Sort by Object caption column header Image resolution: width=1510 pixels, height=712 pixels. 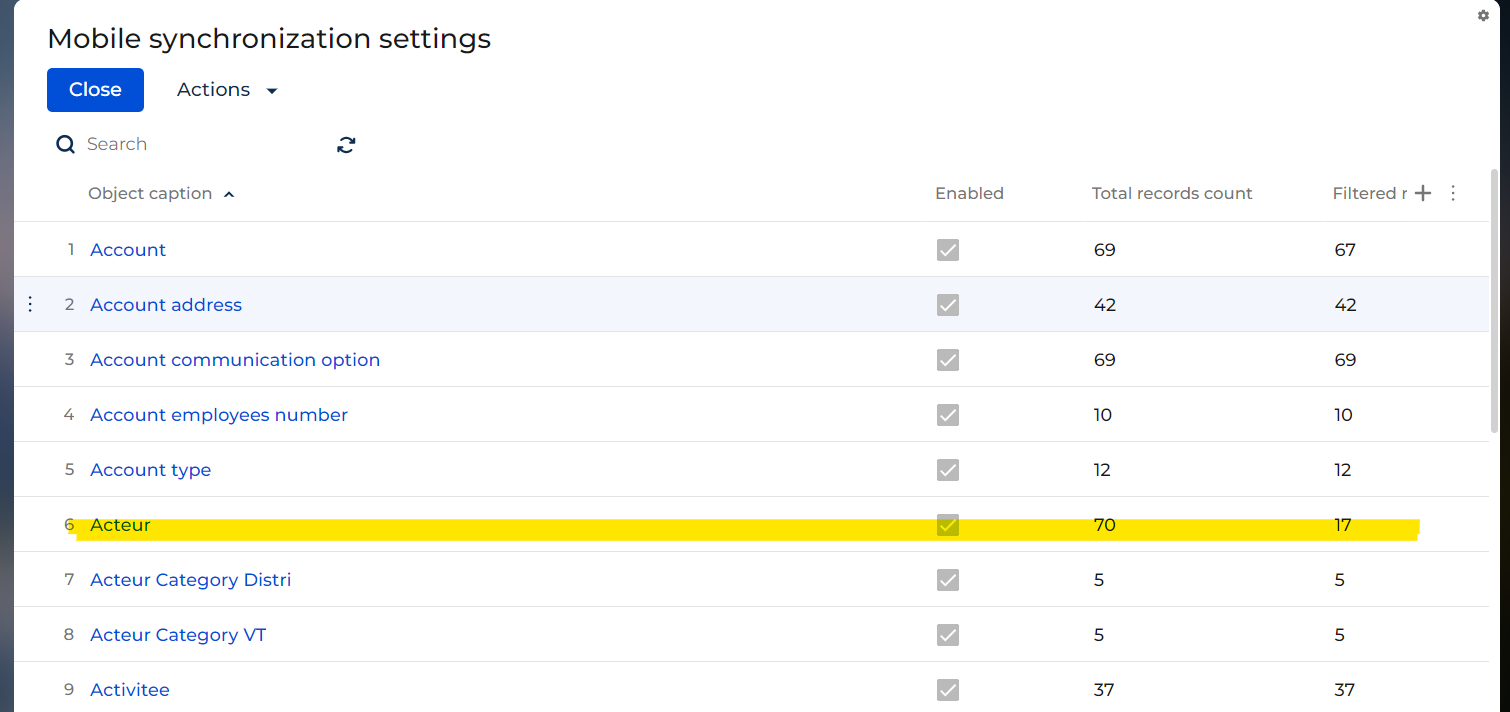click(150, 193)
